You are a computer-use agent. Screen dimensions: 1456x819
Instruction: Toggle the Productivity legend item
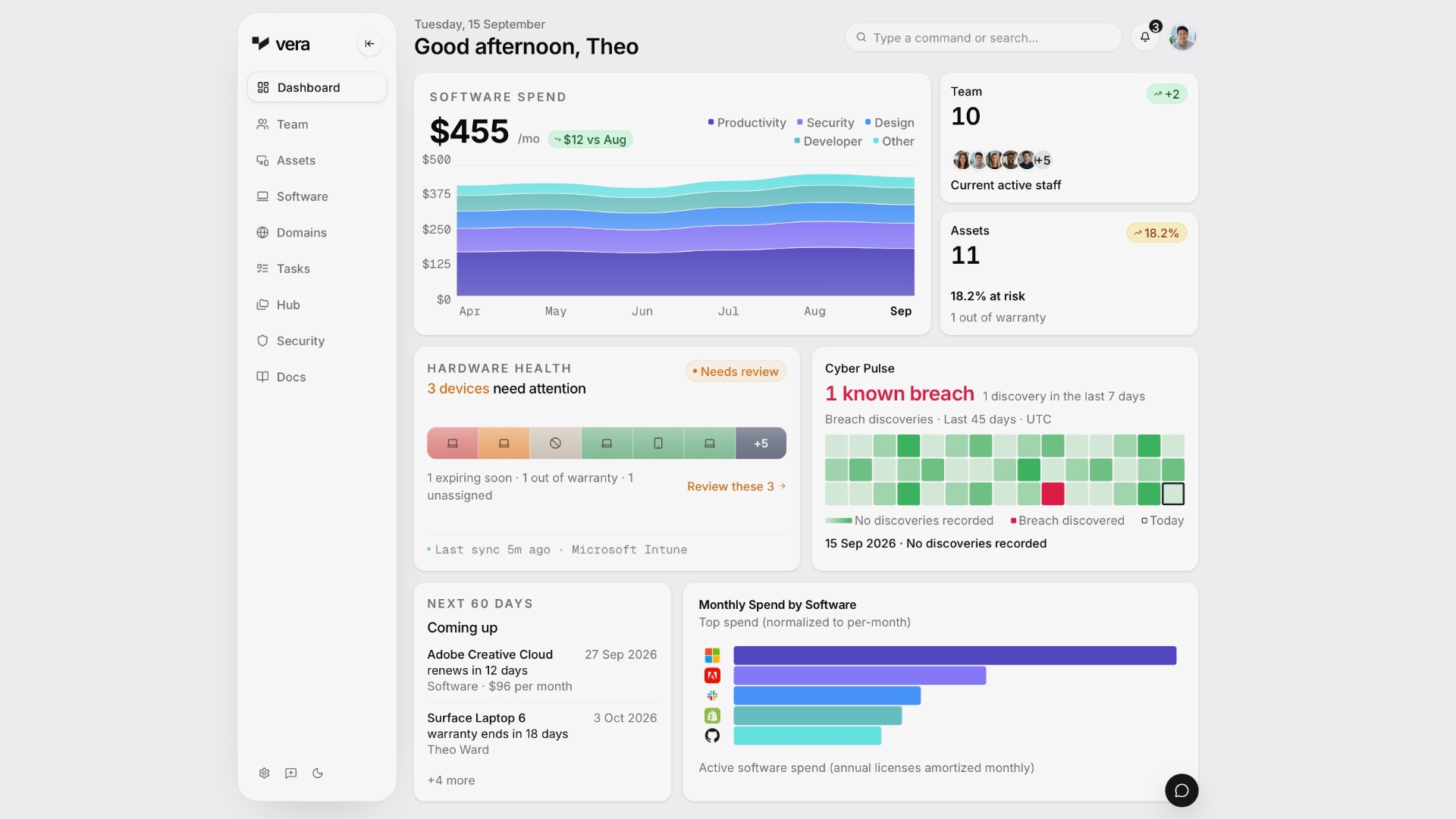[x=747, y=123]
